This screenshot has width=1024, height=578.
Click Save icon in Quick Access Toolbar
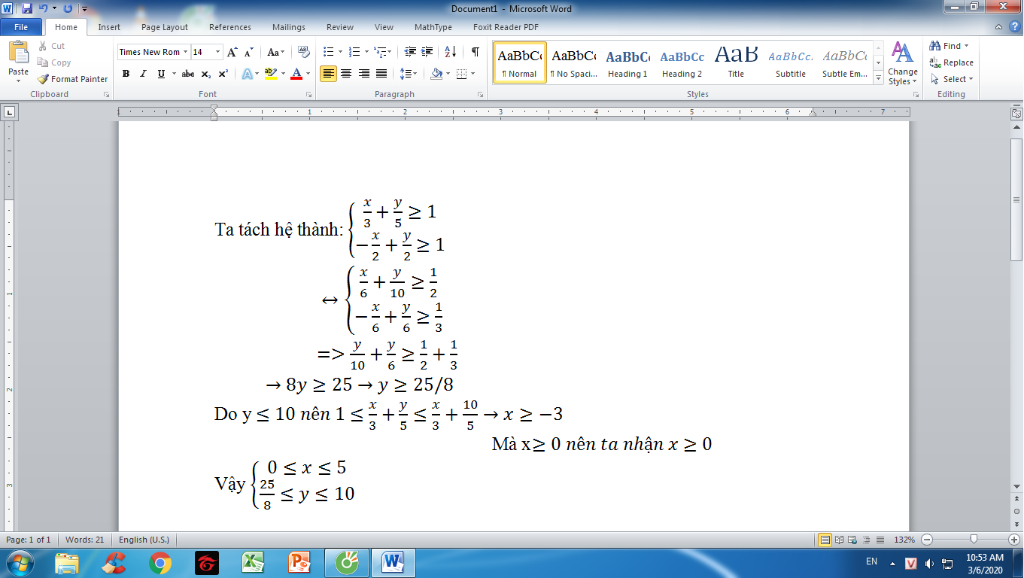[x=27, y=8]
